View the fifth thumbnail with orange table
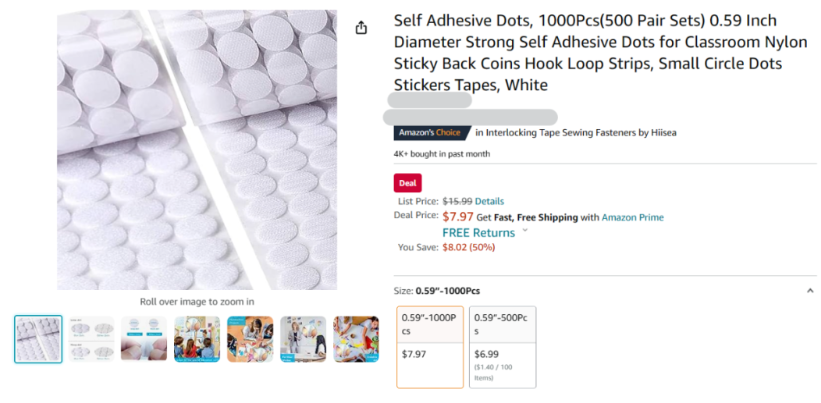 click(250, 339)
